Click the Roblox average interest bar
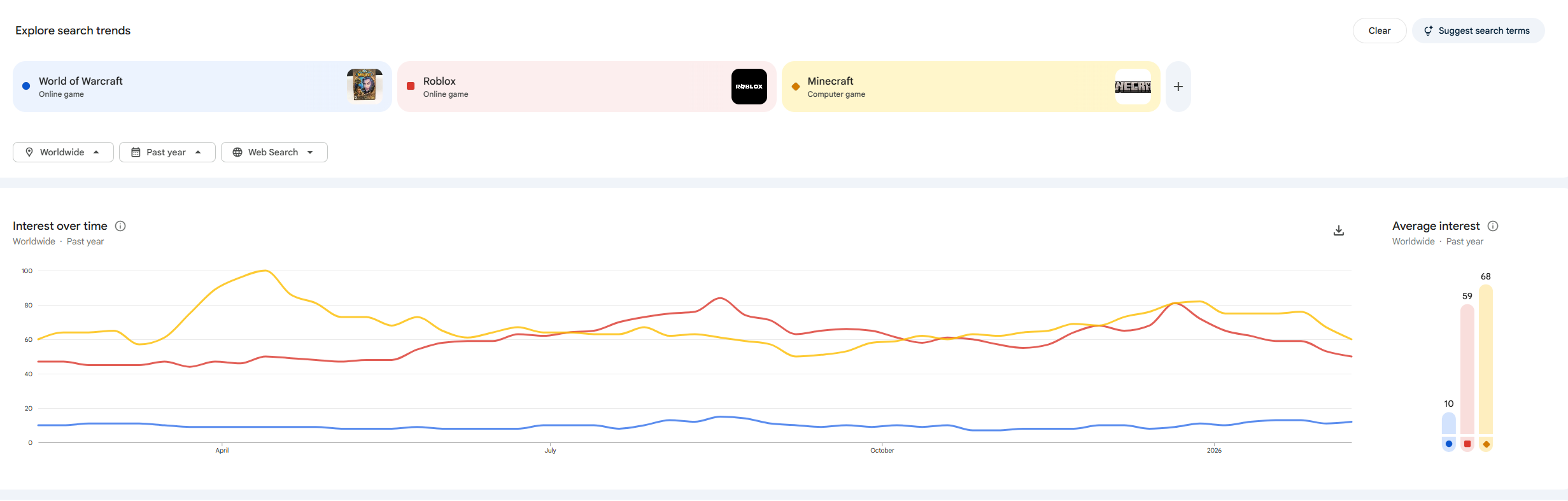 click(x=1467, y=369)
